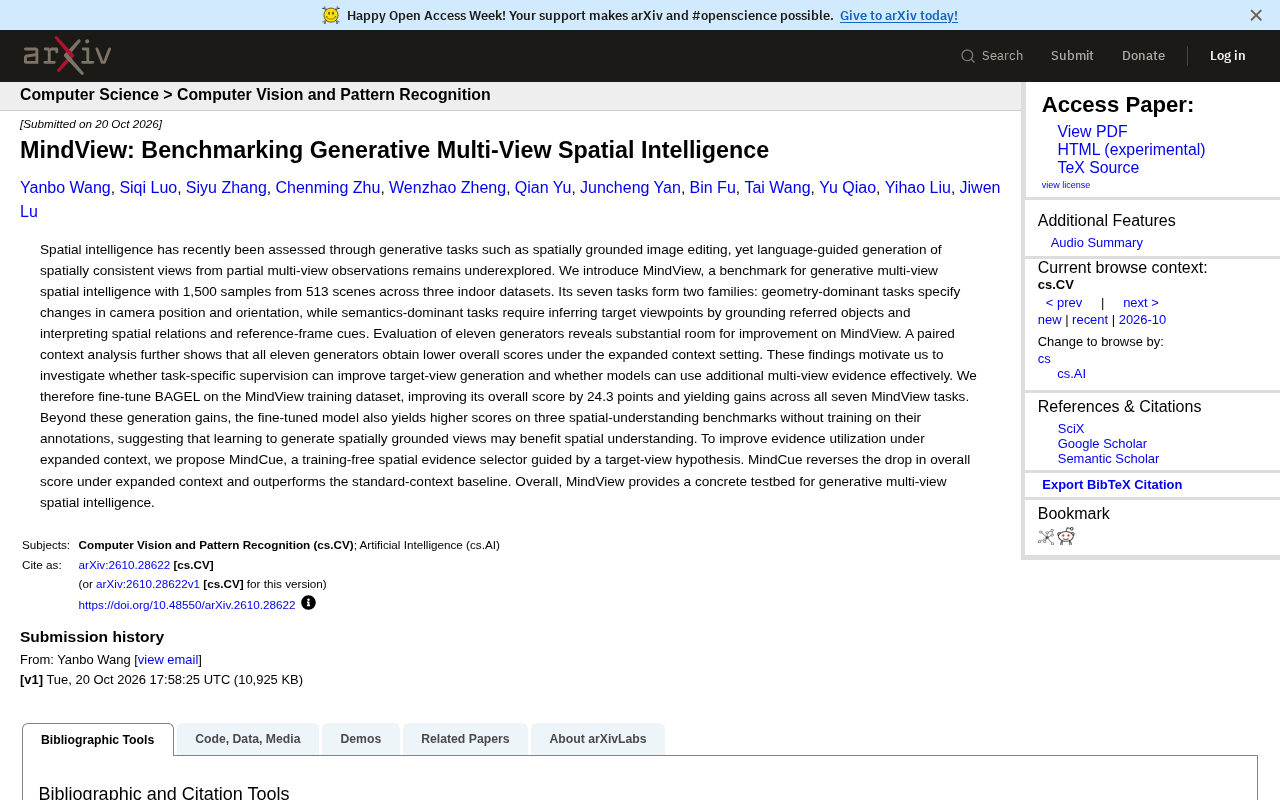Switch to the Bibliographic Tools tab
This screenshot has height=800, width=1280.
[x=98, y=740]
